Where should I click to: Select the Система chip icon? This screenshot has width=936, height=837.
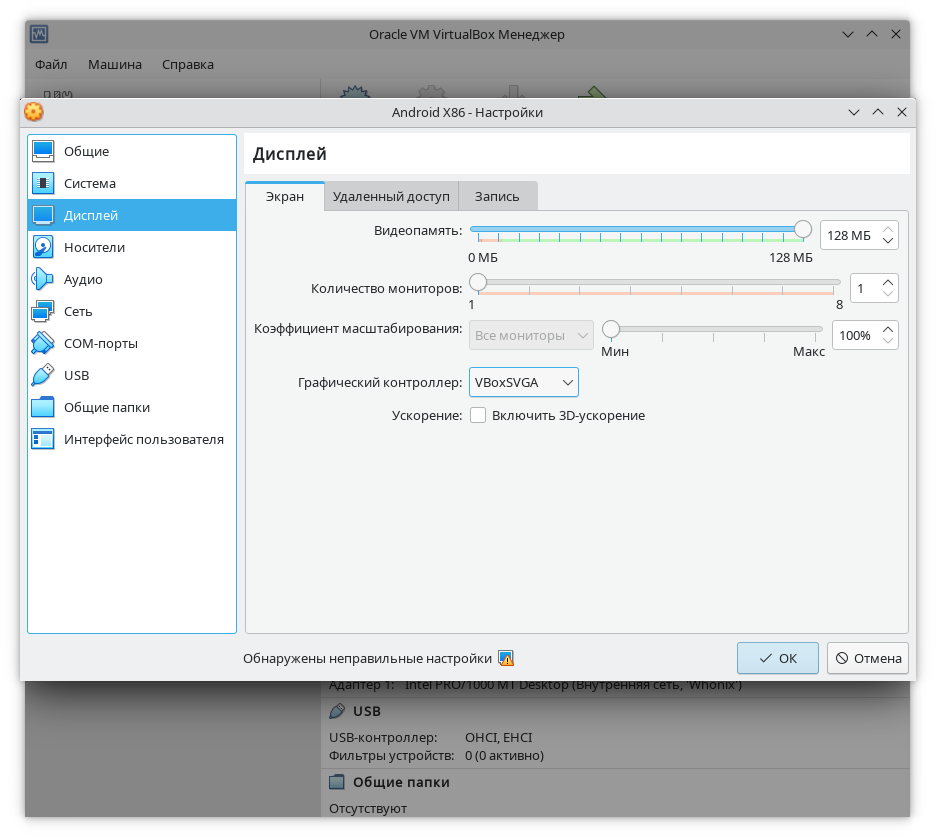pos(43,184)
